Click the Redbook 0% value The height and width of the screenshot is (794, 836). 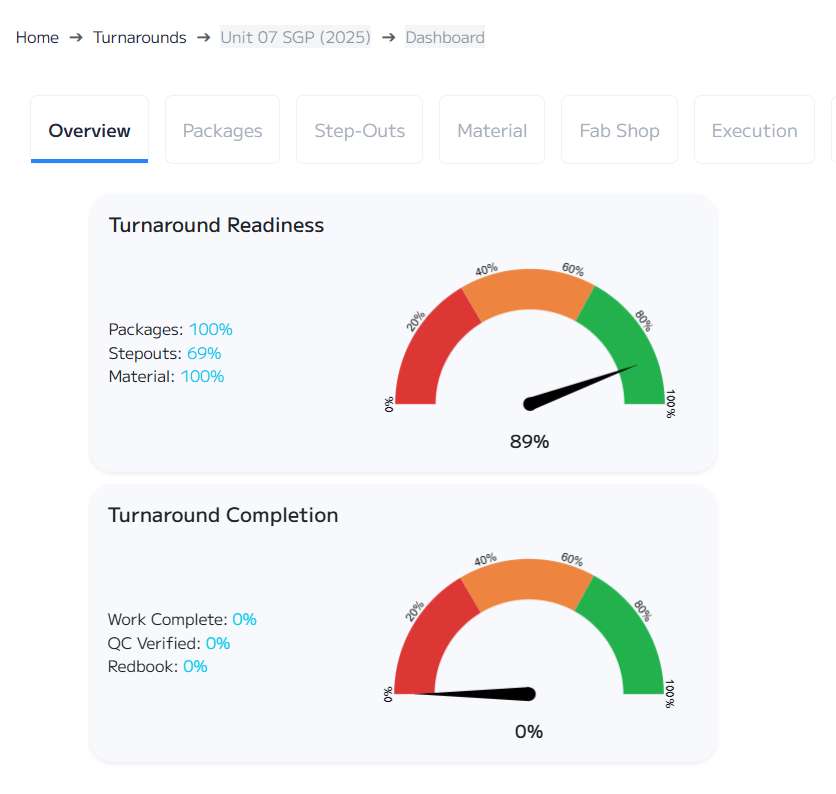[195, 666]
